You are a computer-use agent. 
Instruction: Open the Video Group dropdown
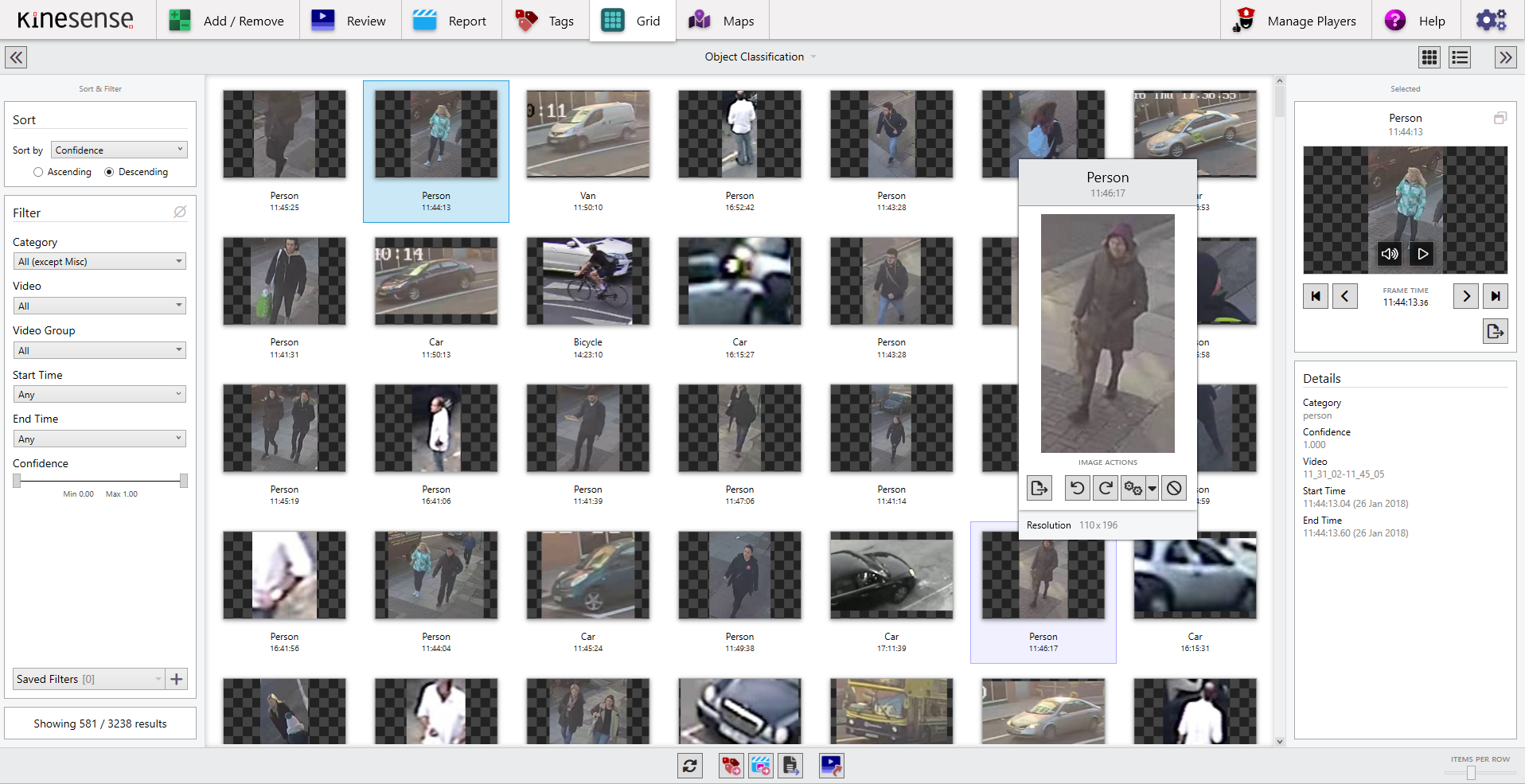point(99,350)
